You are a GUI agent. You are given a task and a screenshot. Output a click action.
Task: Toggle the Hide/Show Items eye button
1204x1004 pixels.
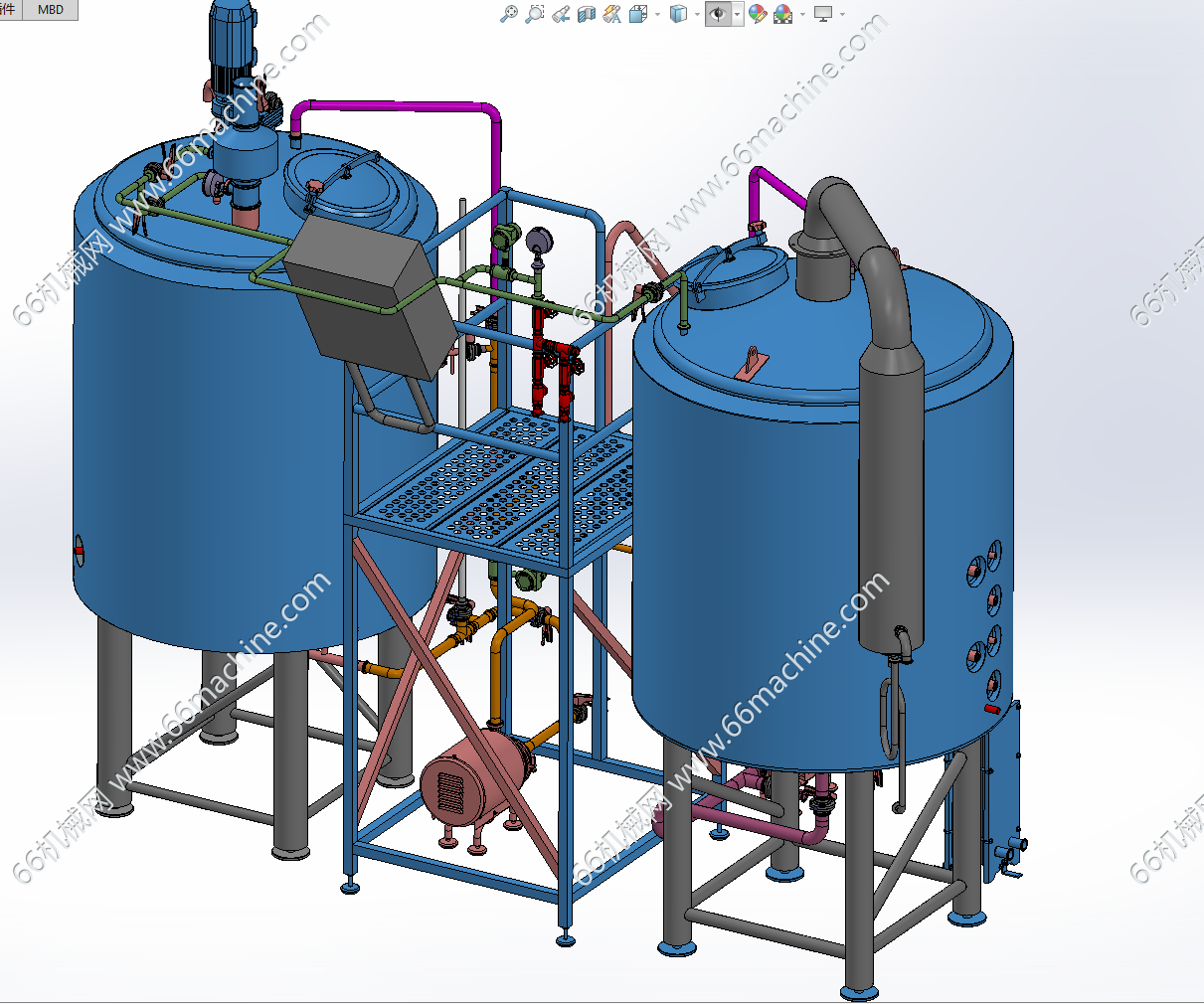pos(718,14)
